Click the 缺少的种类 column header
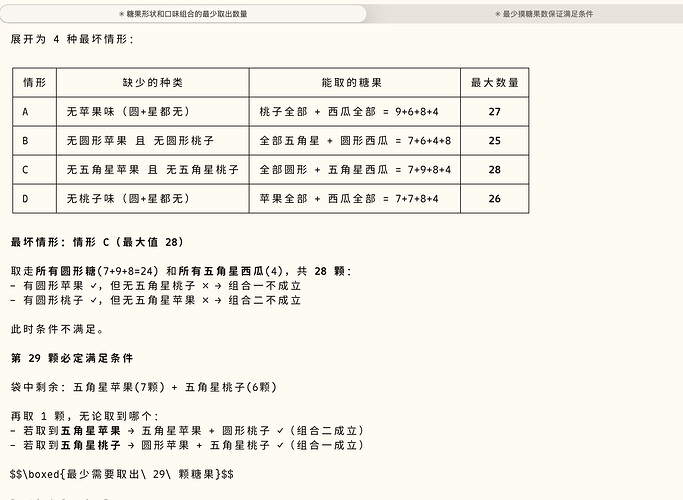683x500 pixels. (152, 83)
